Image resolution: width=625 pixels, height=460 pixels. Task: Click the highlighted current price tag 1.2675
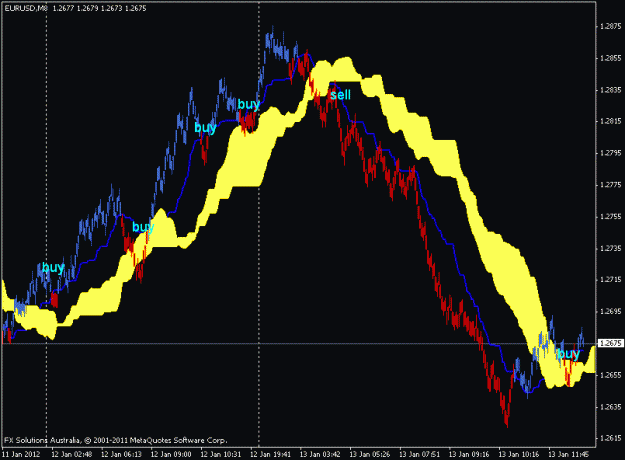(610, 343)
